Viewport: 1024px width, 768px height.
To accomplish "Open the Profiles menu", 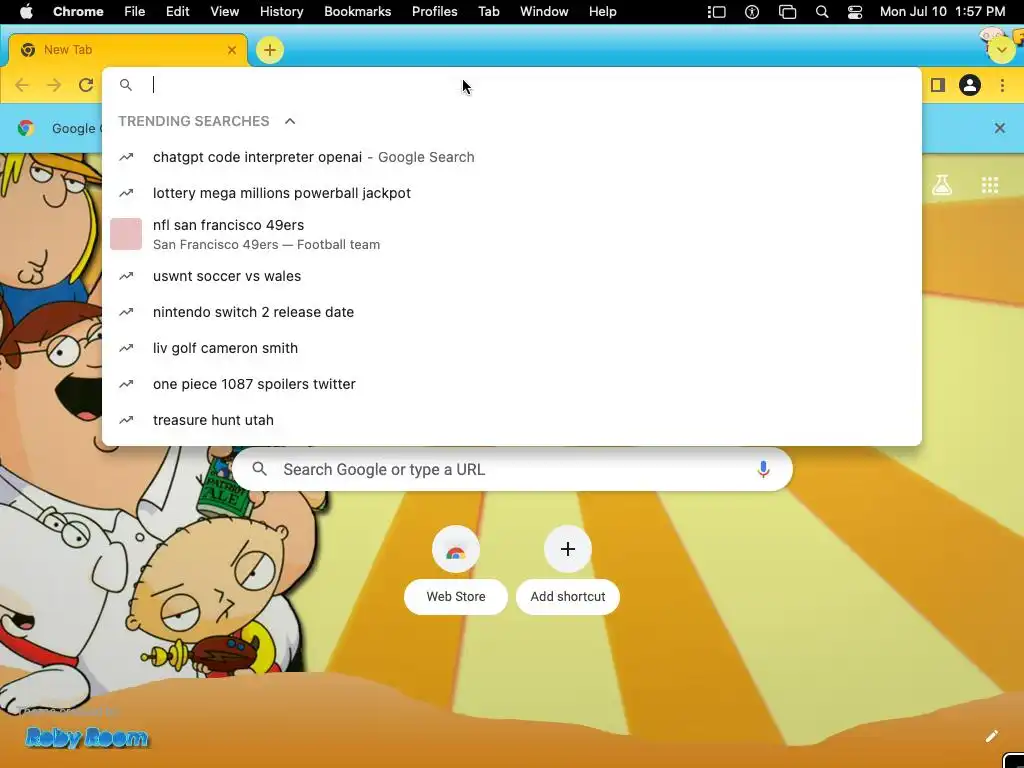I will click(x=434, y=12).
